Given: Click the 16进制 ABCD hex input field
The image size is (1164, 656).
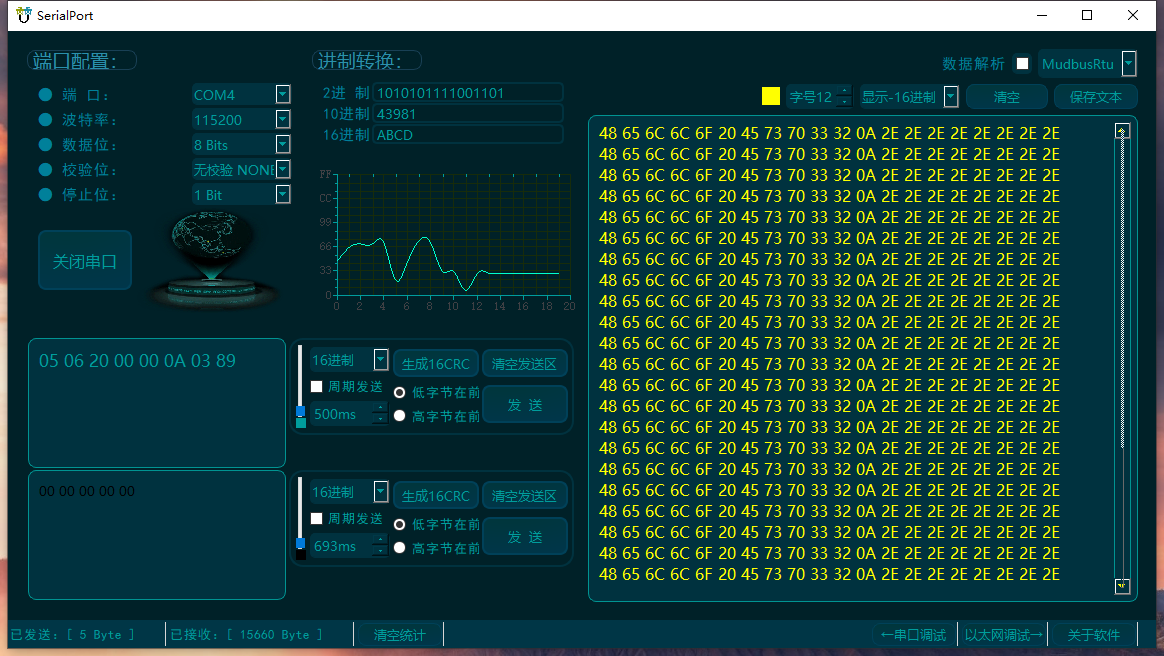Looking at the screenshot, I should [x=468, y=134].
